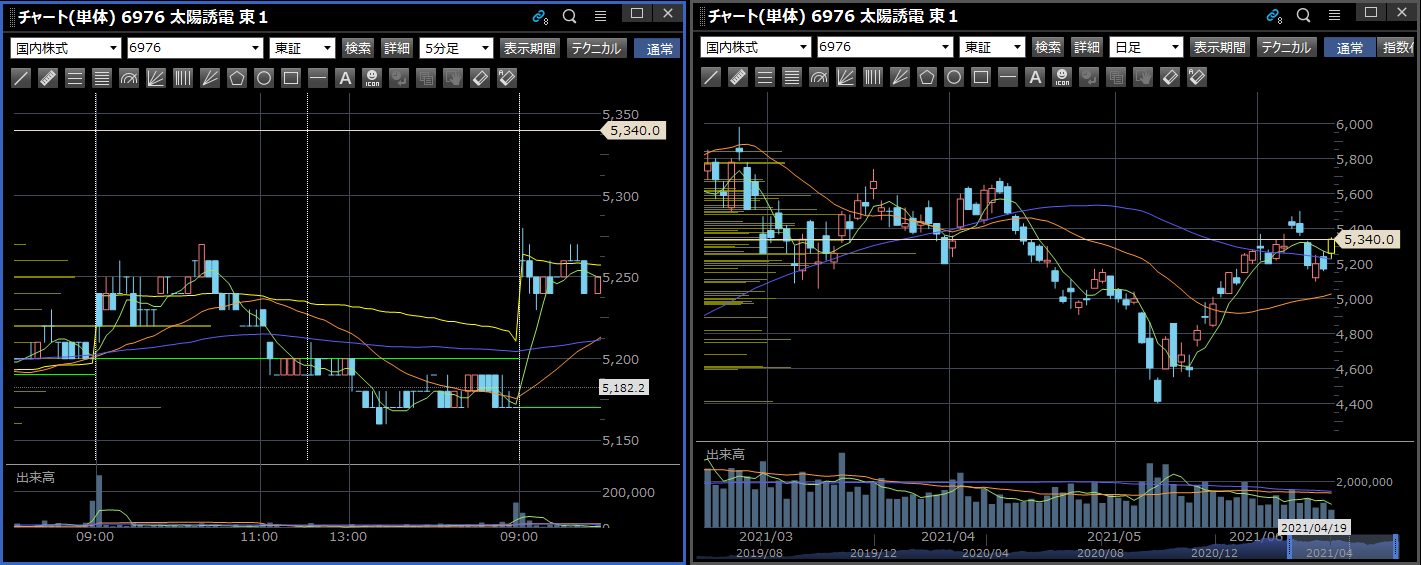Choose the pentagon shape tool in the left chart

pyautogui.click(x=236, y=78)
